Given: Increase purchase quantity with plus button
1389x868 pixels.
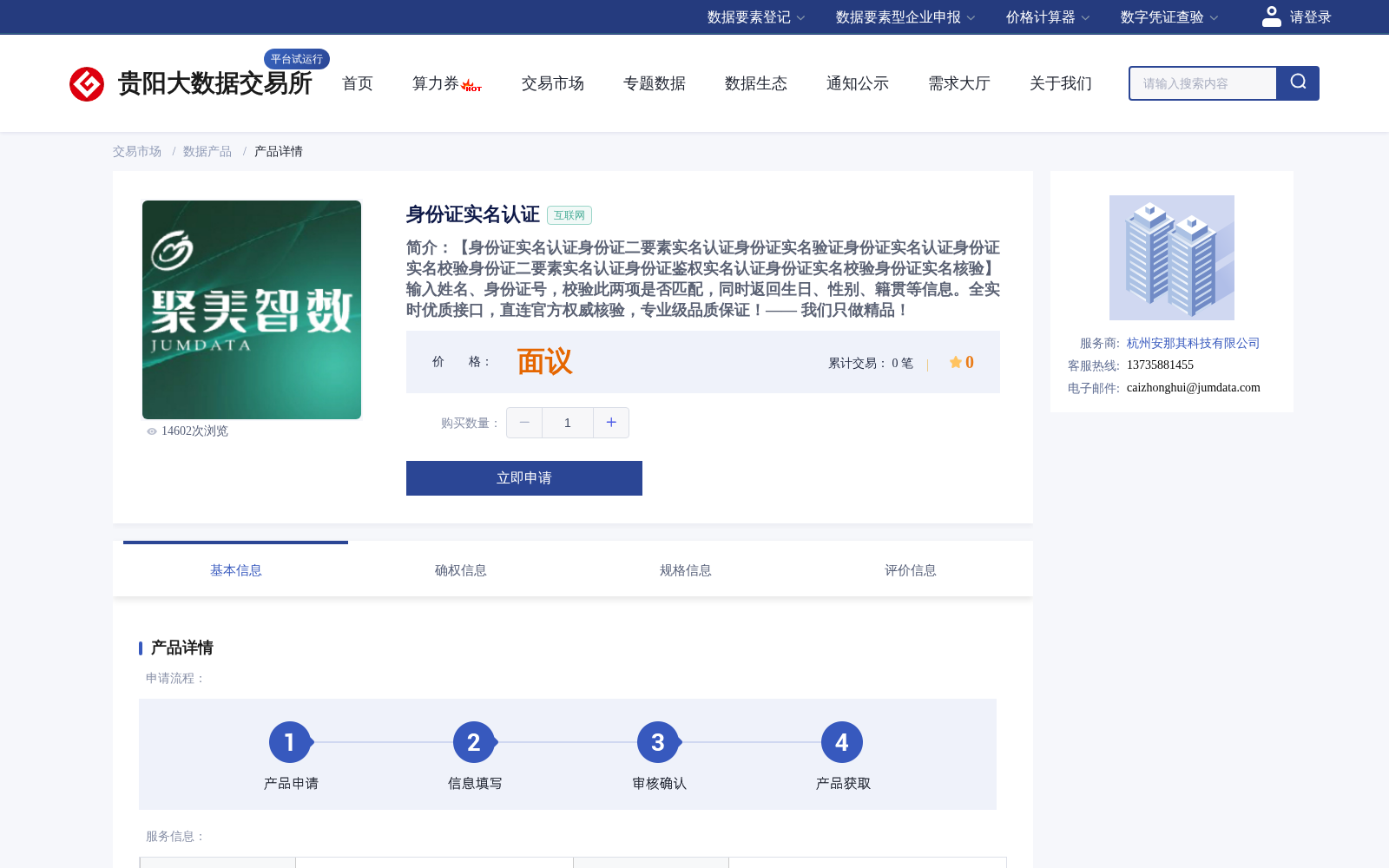Looking at the screenshot, I should (611, 423).
